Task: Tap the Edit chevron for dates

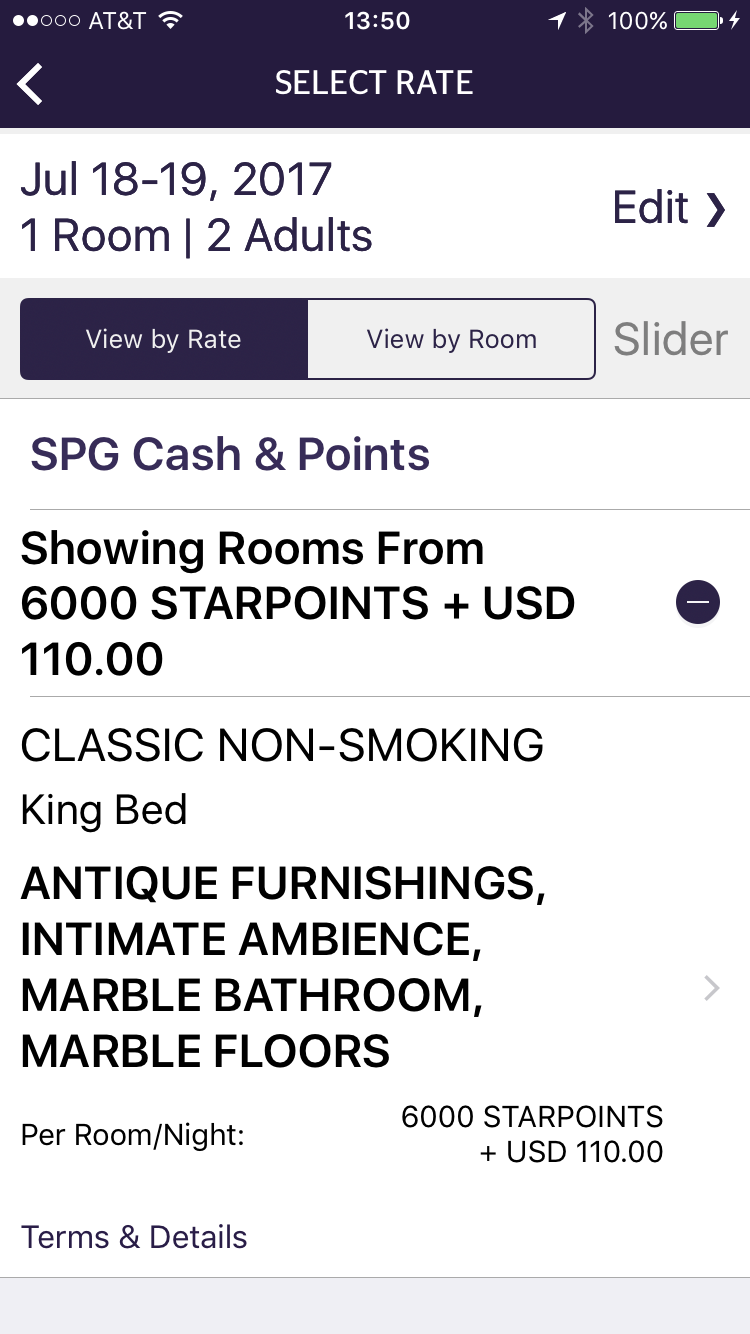Action: point(714,209)
